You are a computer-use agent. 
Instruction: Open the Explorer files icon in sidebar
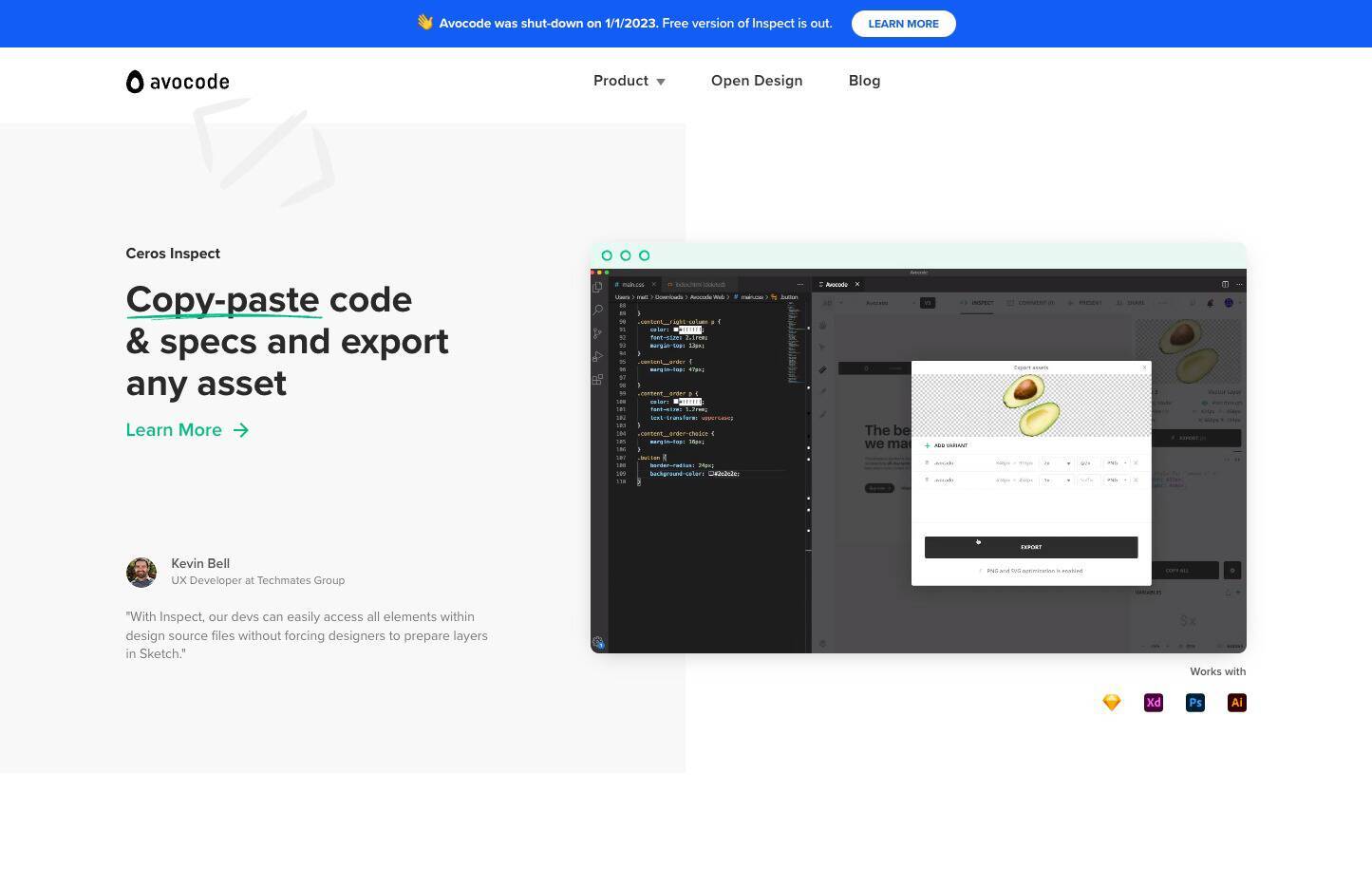tap(597, 287)
